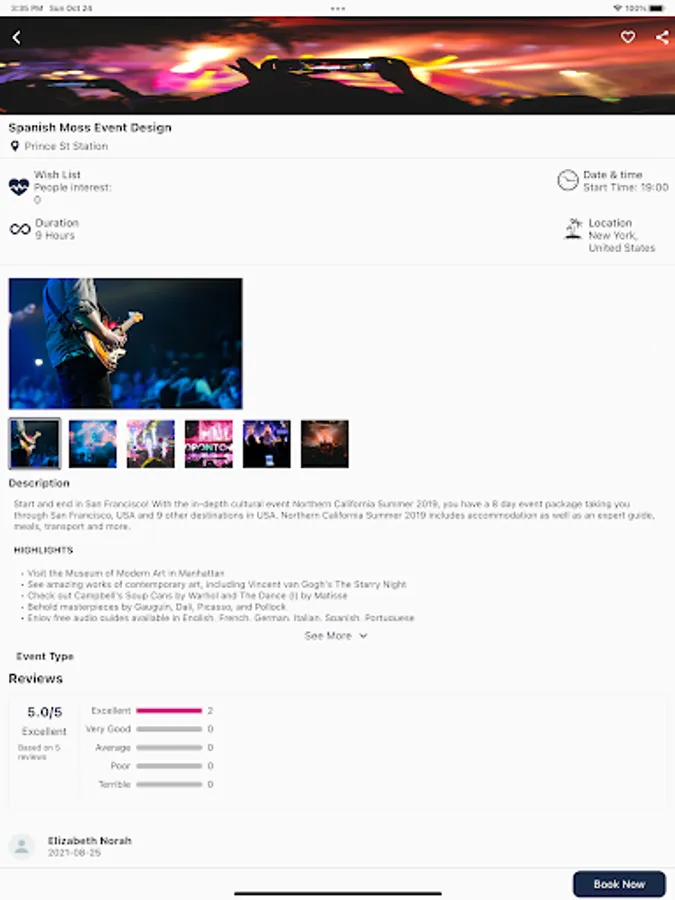This screenshot has width=675, height=900.
Task: Open the large guitarist main image
Action: 126,343
